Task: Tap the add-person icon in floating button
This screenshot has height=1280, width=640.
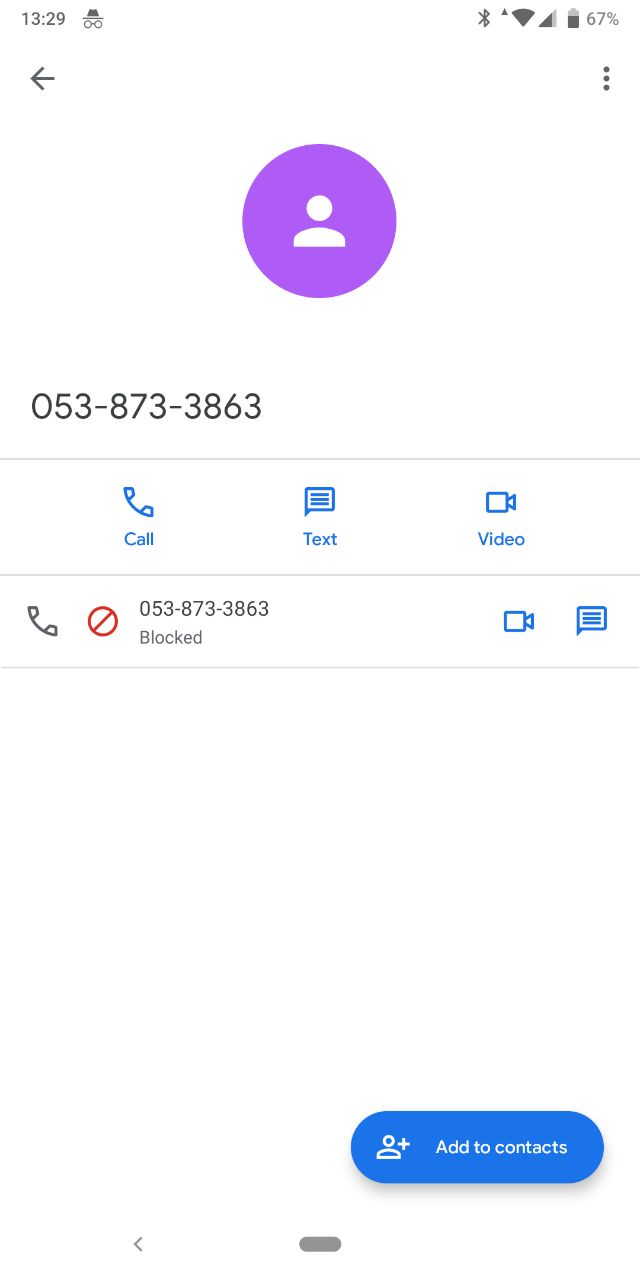Action: [x=393, y=1147]
